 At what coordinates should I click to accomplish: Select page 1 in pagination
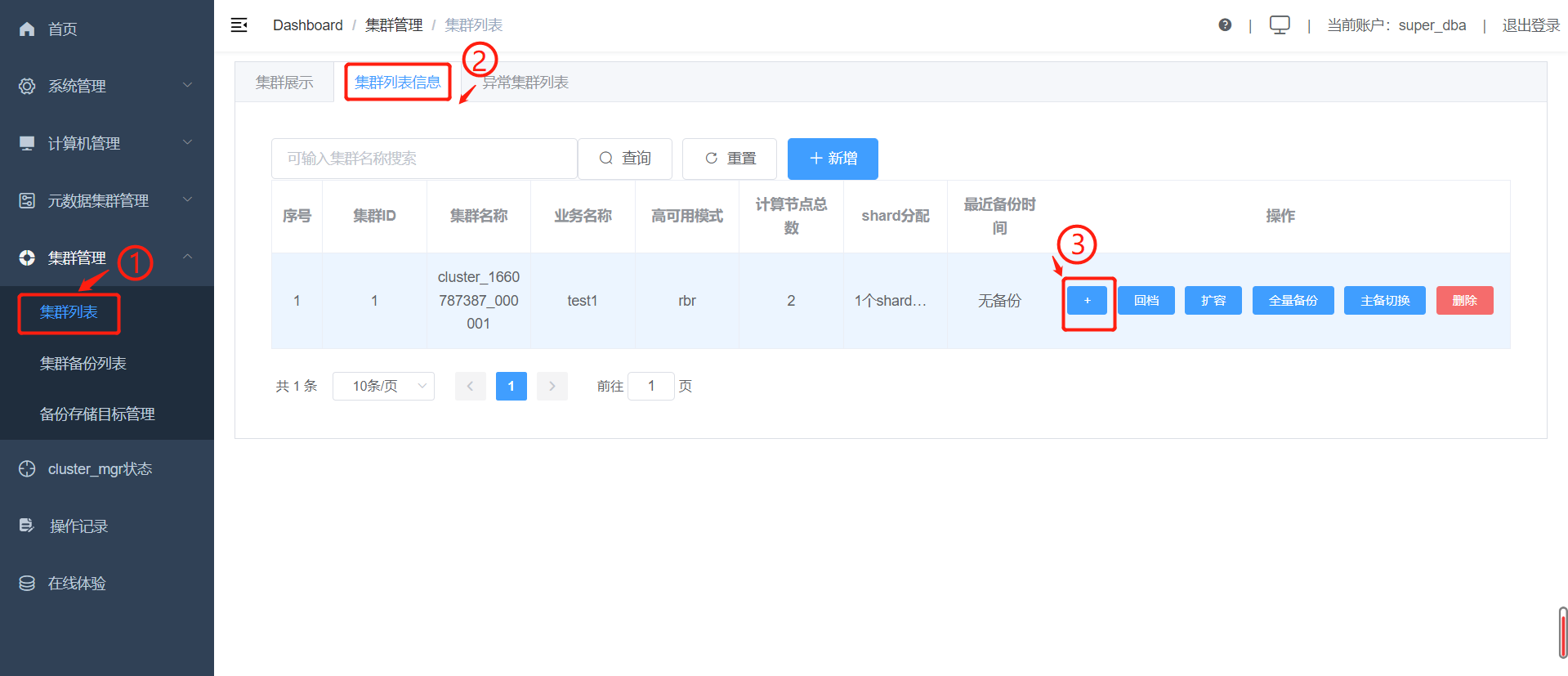[x=511, y=386]
